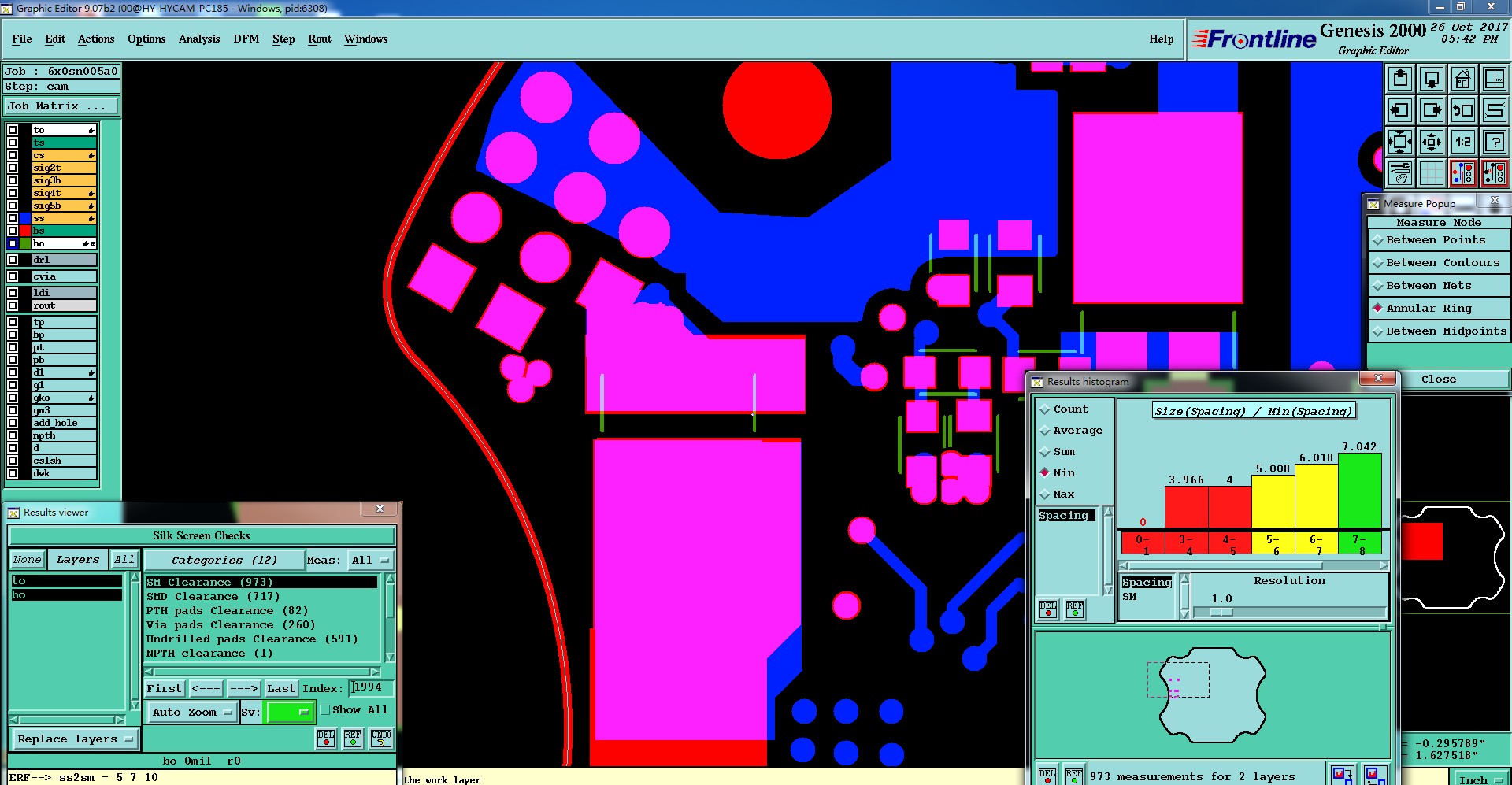Open the Job Matrix button
This screenshot has height=785, width=1512.
pyautogui.click(x=61, y=106)
